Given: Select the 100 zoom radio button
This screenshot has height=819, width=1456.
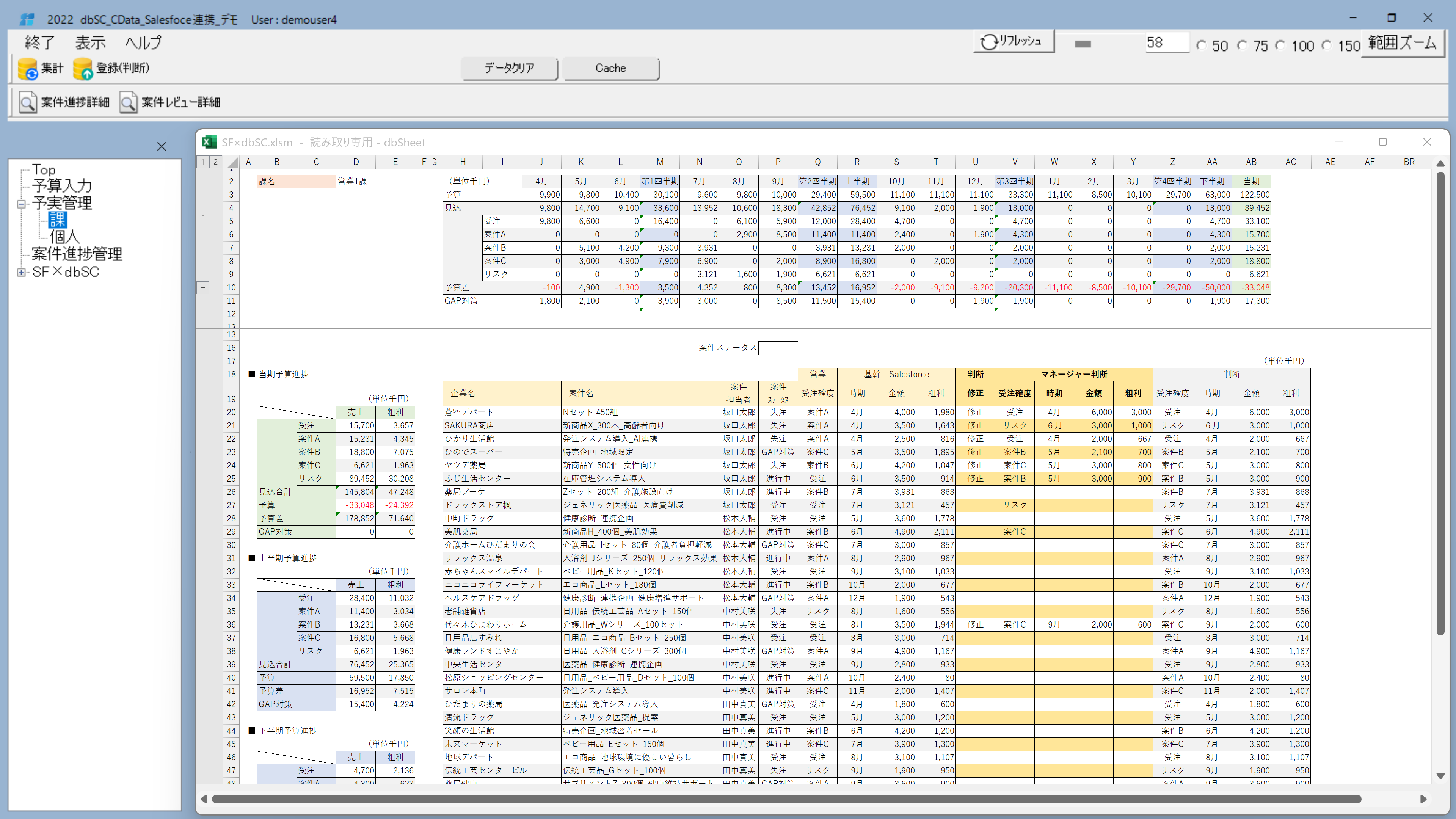Looking at the screenshot, I should click(1280, 45).
